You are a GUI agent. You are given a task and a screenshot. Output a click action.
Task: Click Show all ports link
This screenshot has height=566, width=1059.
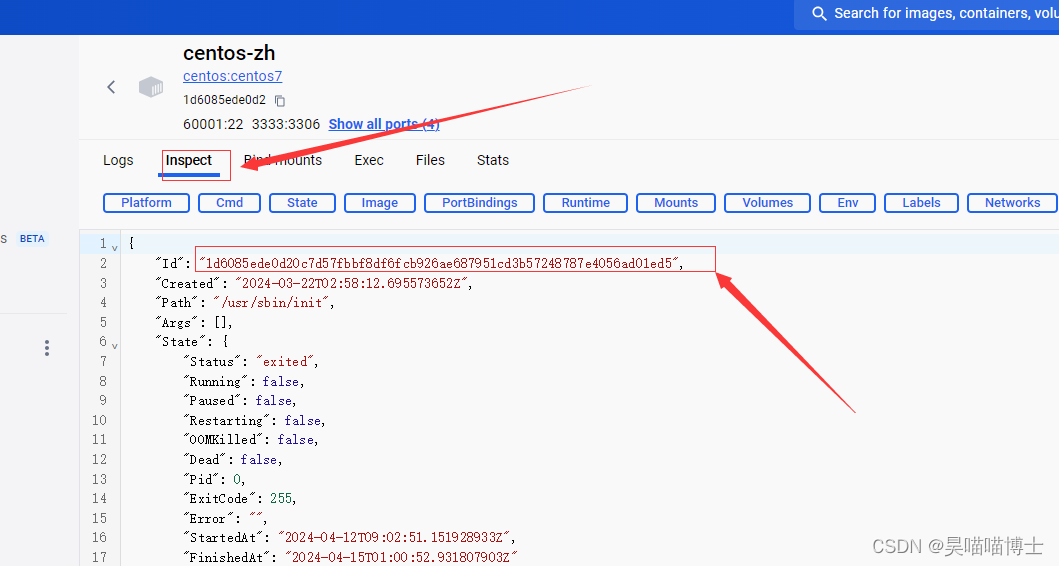[384, 124]
